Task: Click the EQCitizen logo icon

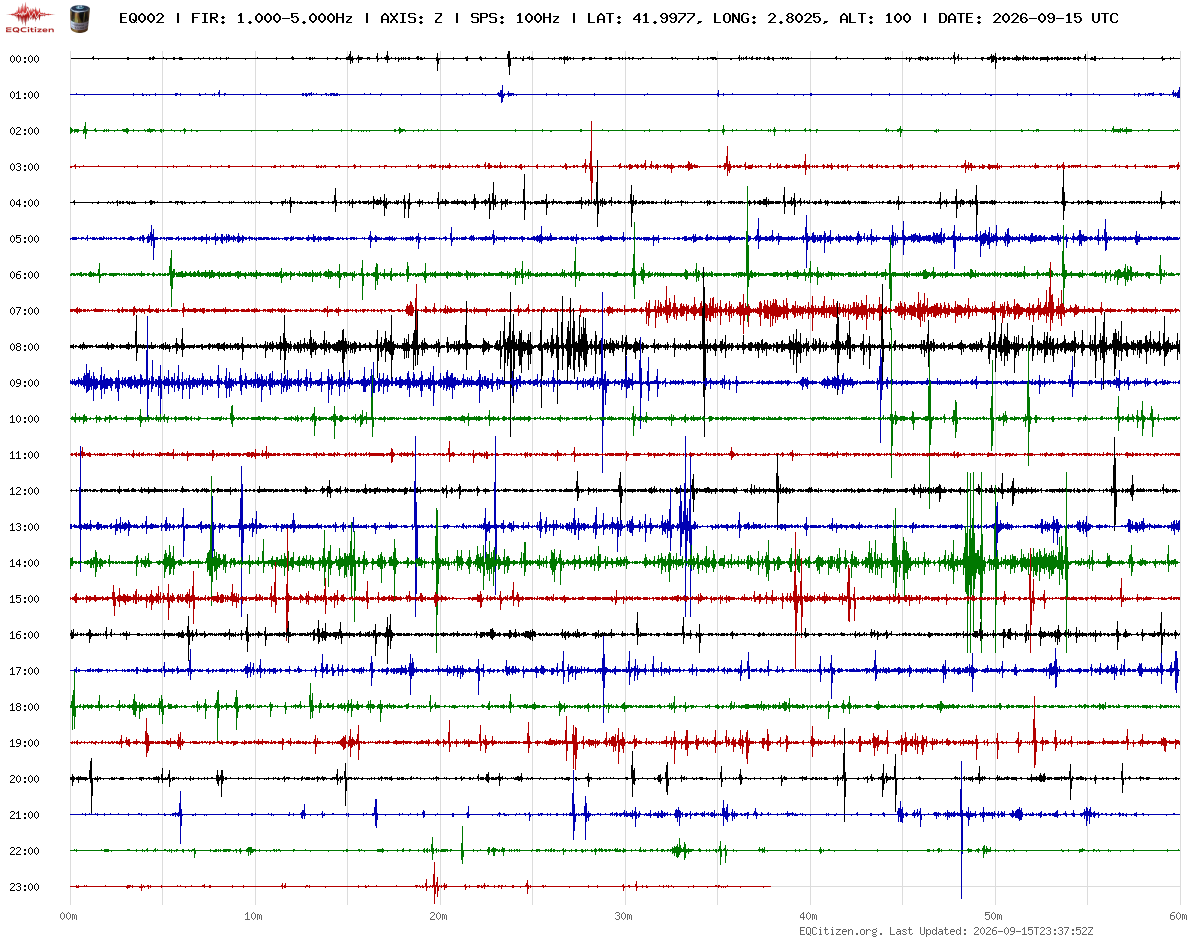Action: pyautogui.click(x=30, y=17)
